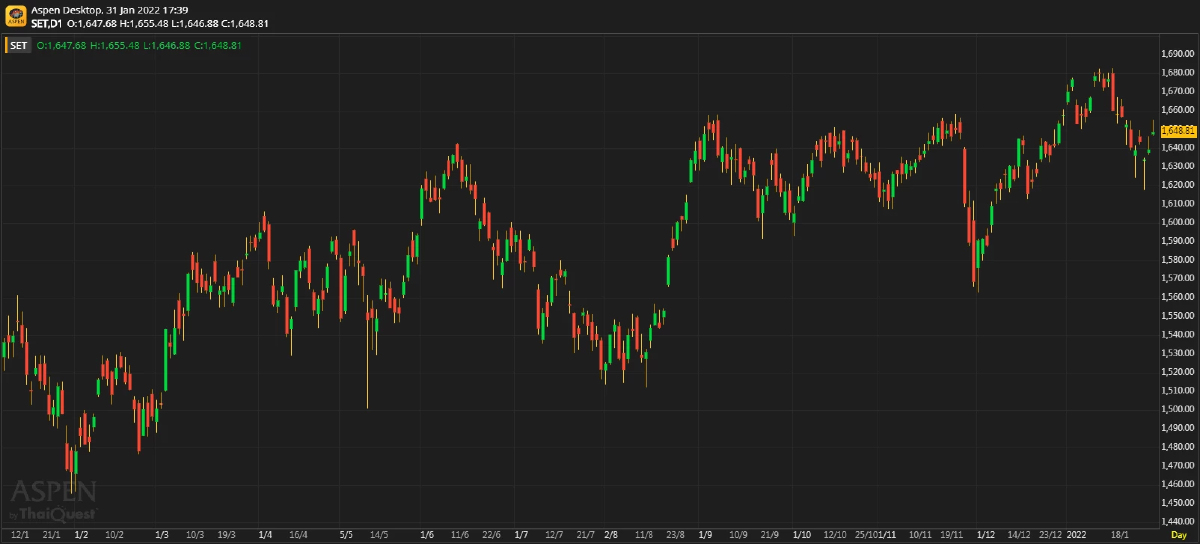Click the 5/5 date axis label
The width and height of the screenshot is (1200, 544).
[346, 535]
